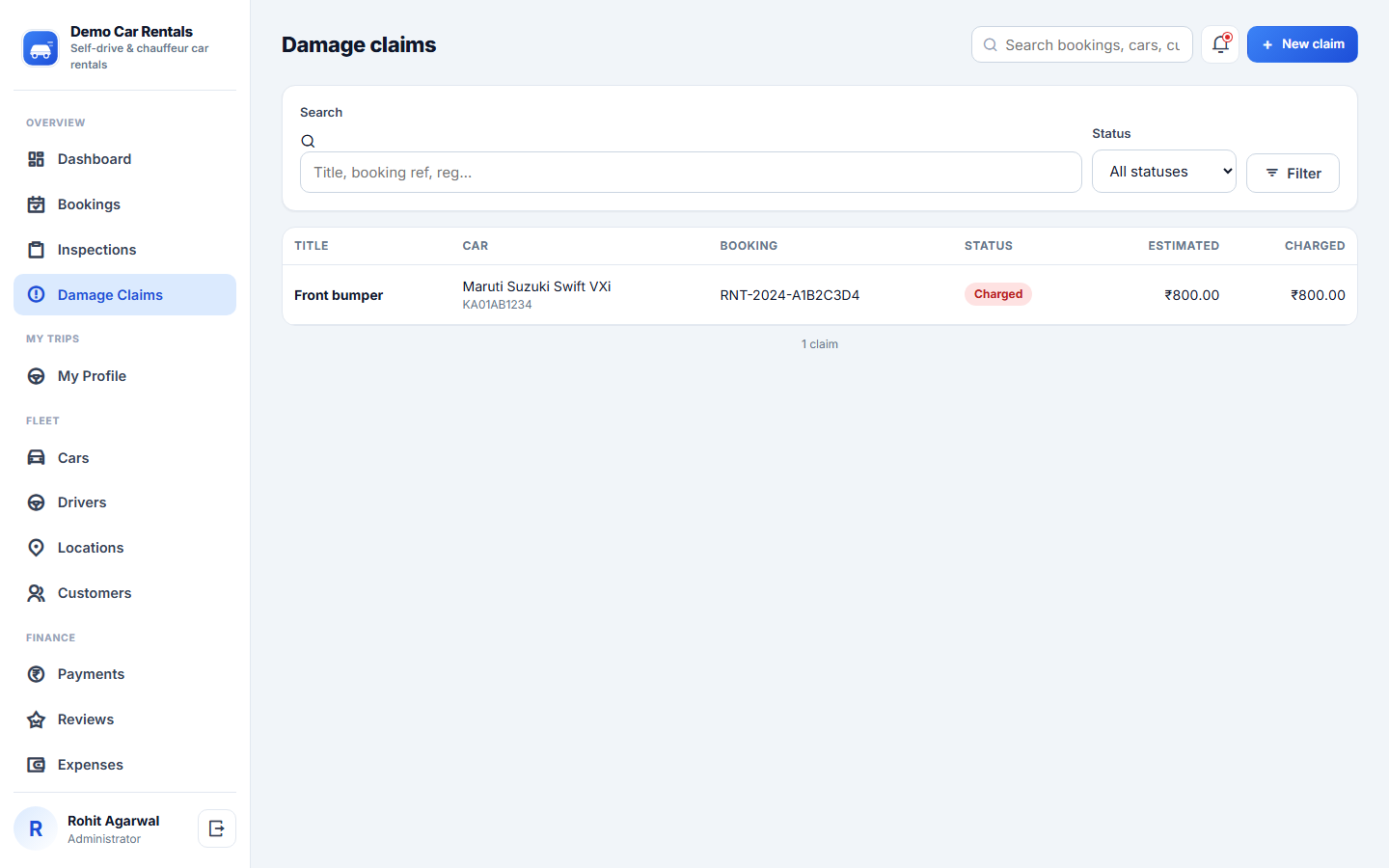
Task: Click the CHARGED column header
Action: tap(1315, 246)
